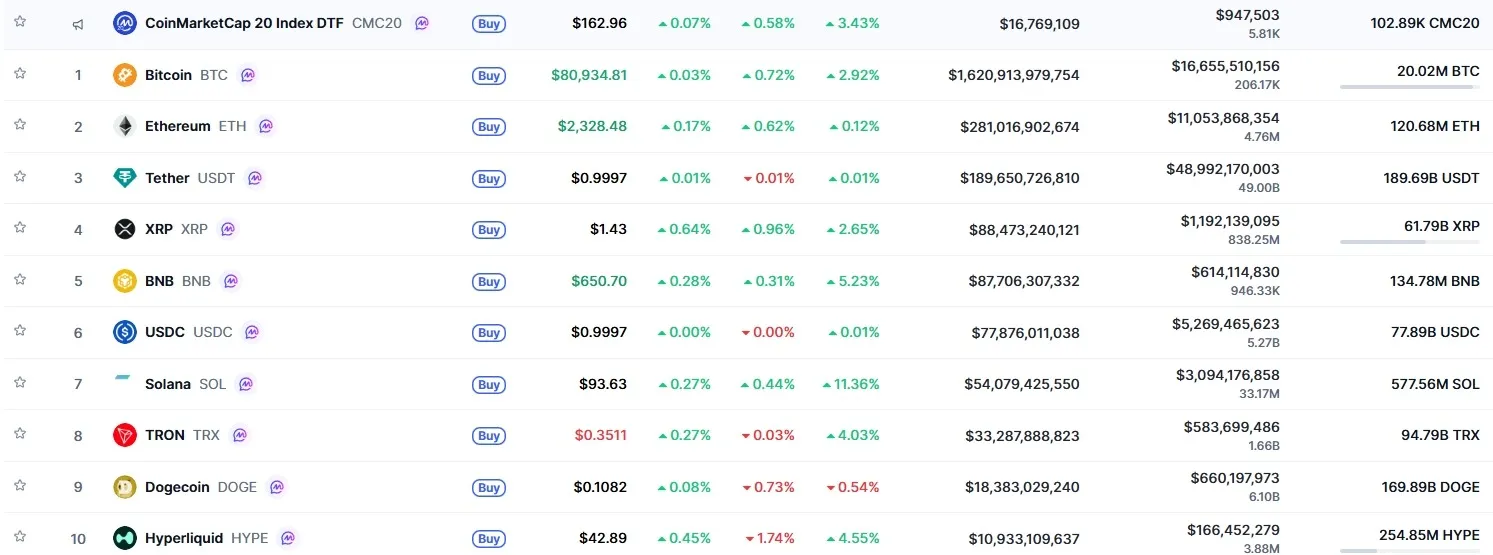Viewport: 1493px width, 555px height.
Task: Click the purple chart badge beside XRP
Action: [228, 229]
